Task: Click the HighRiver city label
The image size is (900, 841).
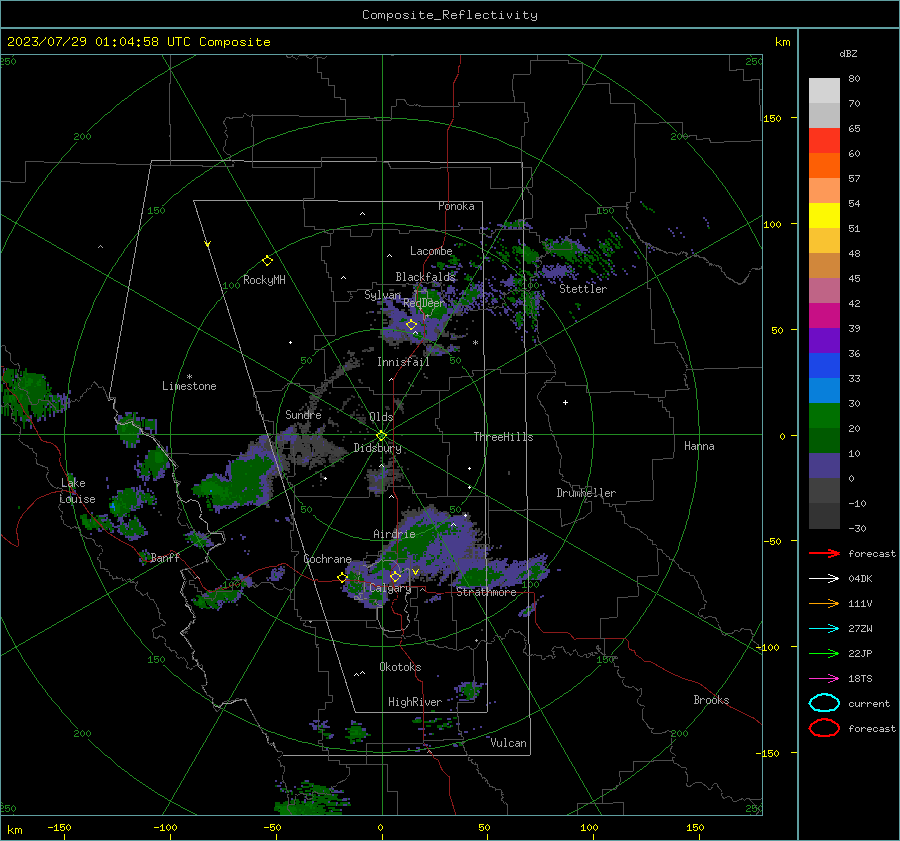Action: tap(415, 702)
